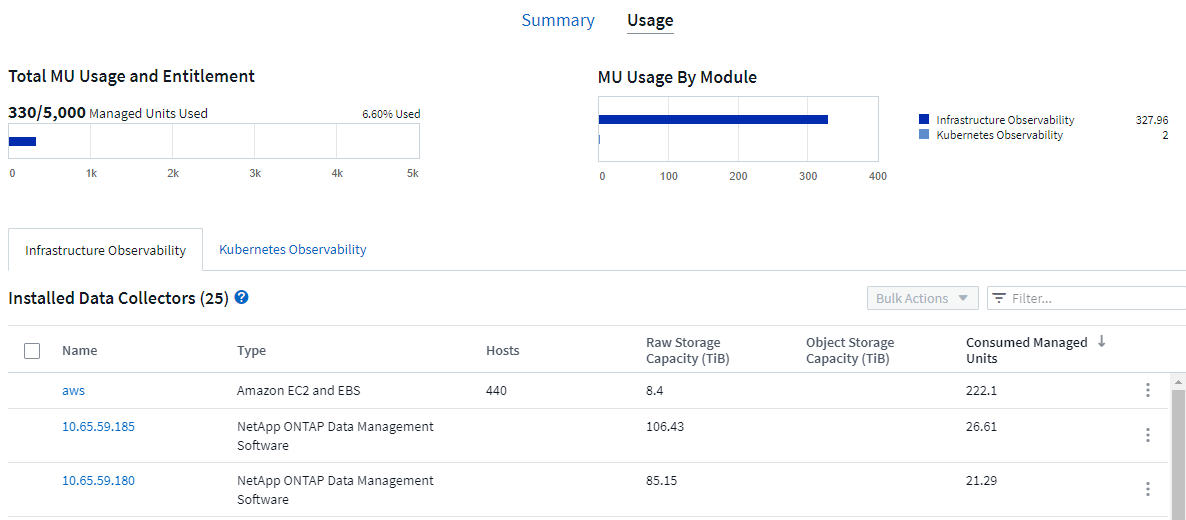Screen dimensions: 1186x520
Task: Select the Infrastructure Observability tab
Action: point(106,250)
